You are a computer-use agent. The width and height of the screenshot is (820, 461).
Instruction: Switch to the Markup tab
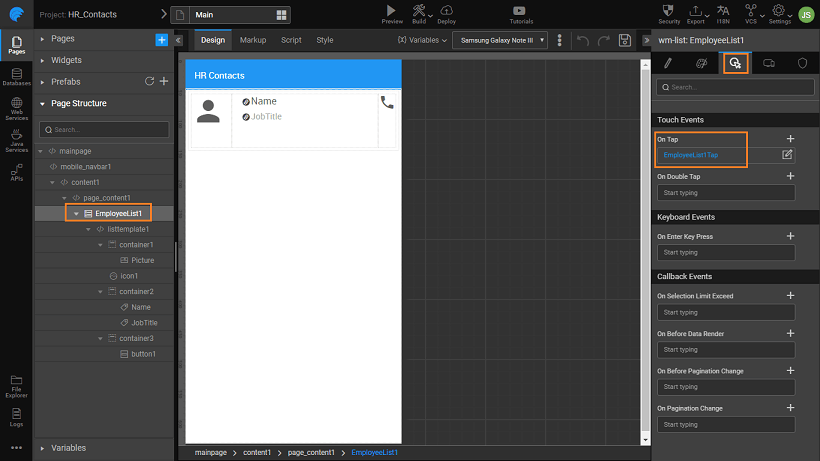point(253,40)
